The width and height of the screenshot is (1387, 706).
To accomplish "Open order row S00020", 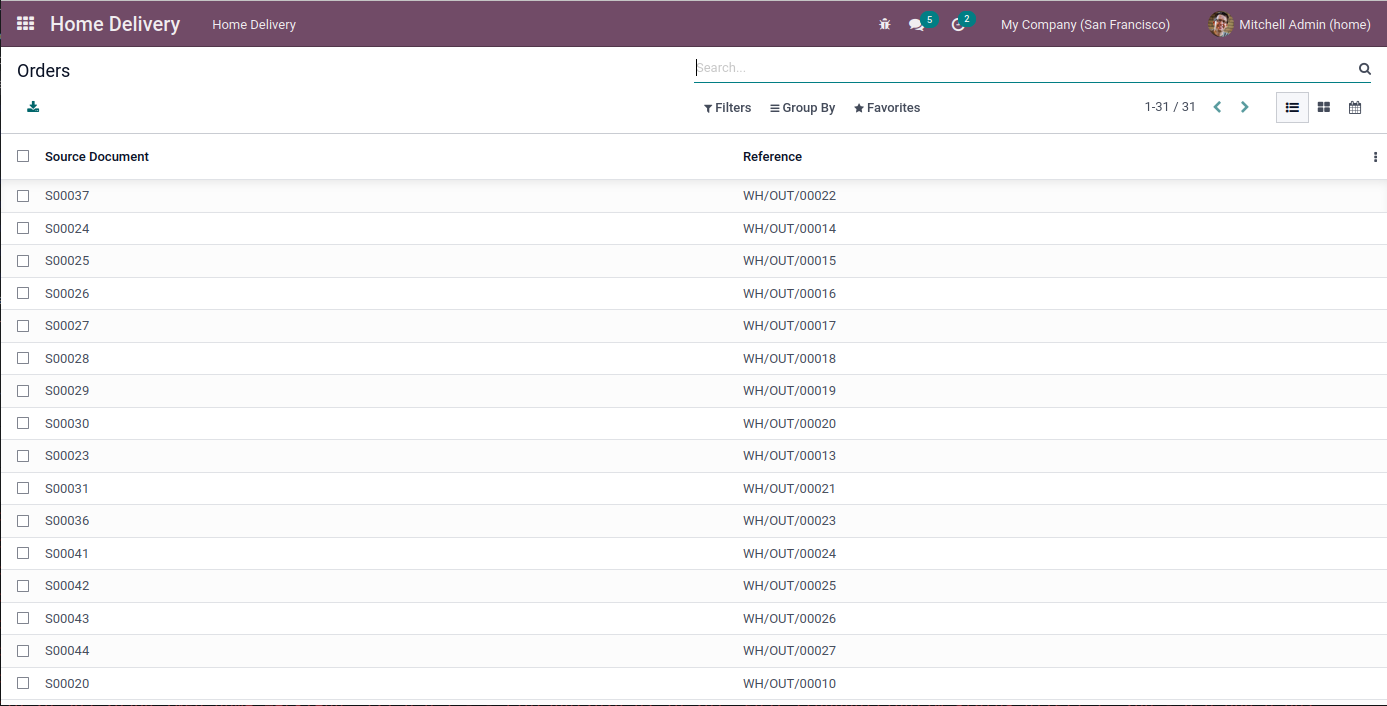I will 694,684.
